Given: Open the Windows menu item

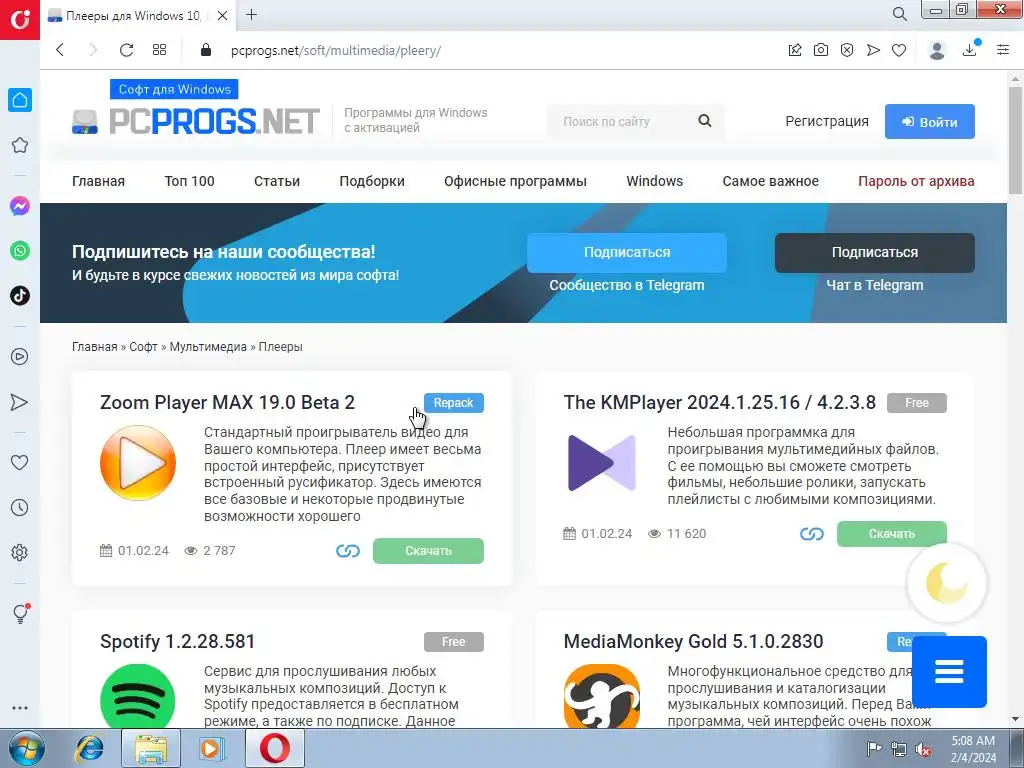Looking at the screenshot, I should [654, 182].
